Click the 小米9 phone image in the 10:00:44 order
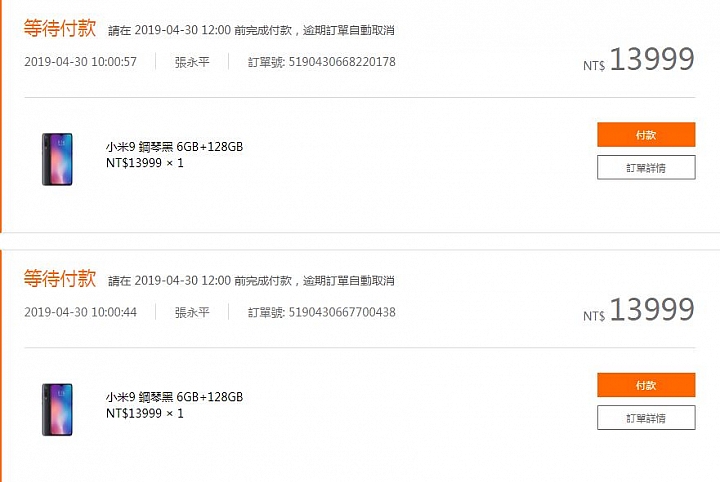Image resolution: width=720 pixels, height=482 pixels. pyautogui.click(x=57, y=409)
